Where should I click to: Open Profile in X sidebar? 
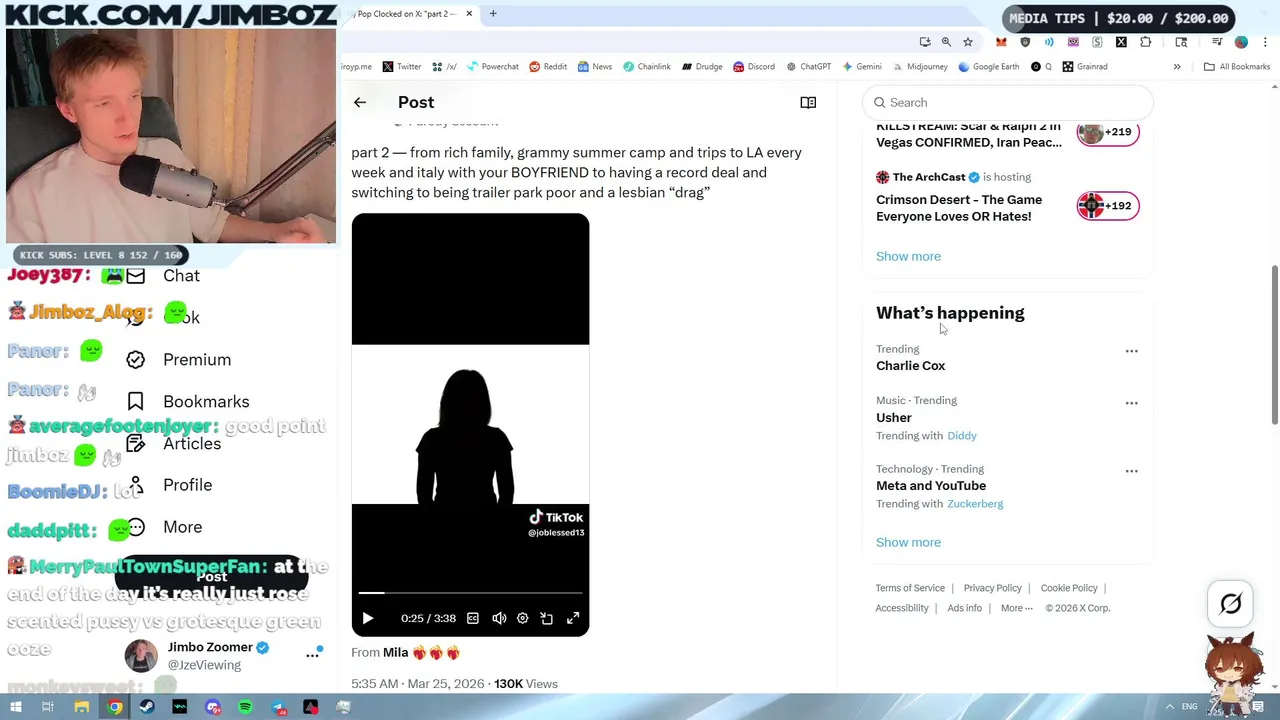tap(168, 485)
